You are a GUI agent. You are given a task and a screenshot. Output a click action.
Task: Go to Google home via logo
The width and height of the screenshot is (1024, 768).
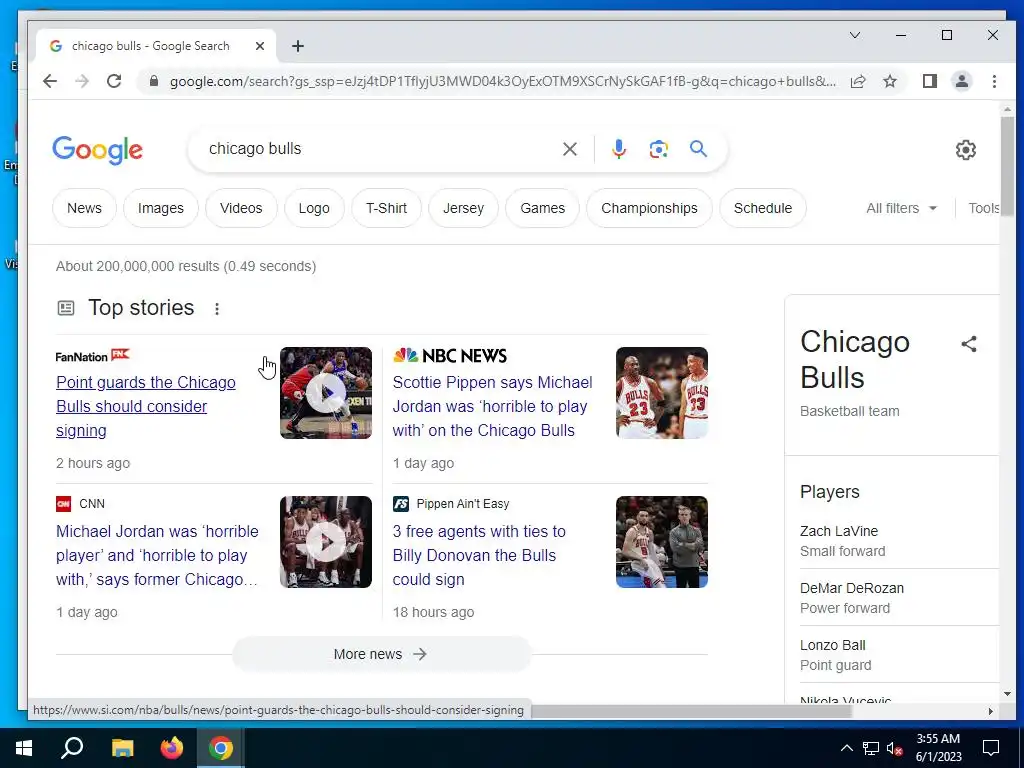[x=97, y=150]
